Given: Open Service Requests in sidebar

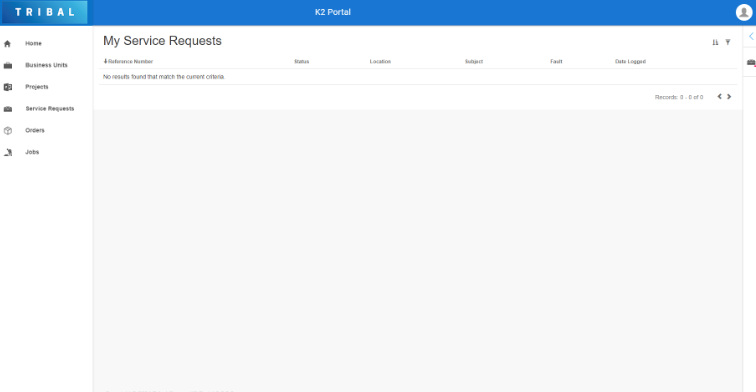Looking at the screenshot, I should pyautogui.click(x=50, y=108).
